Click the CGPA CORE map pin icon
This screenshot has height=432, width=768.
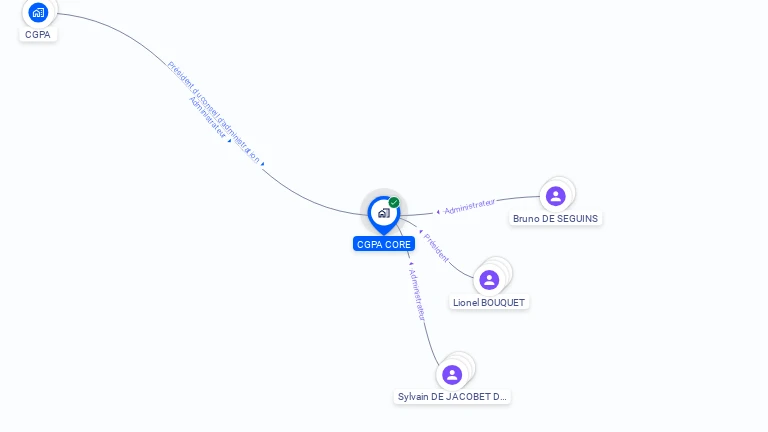tap(384, 215)
